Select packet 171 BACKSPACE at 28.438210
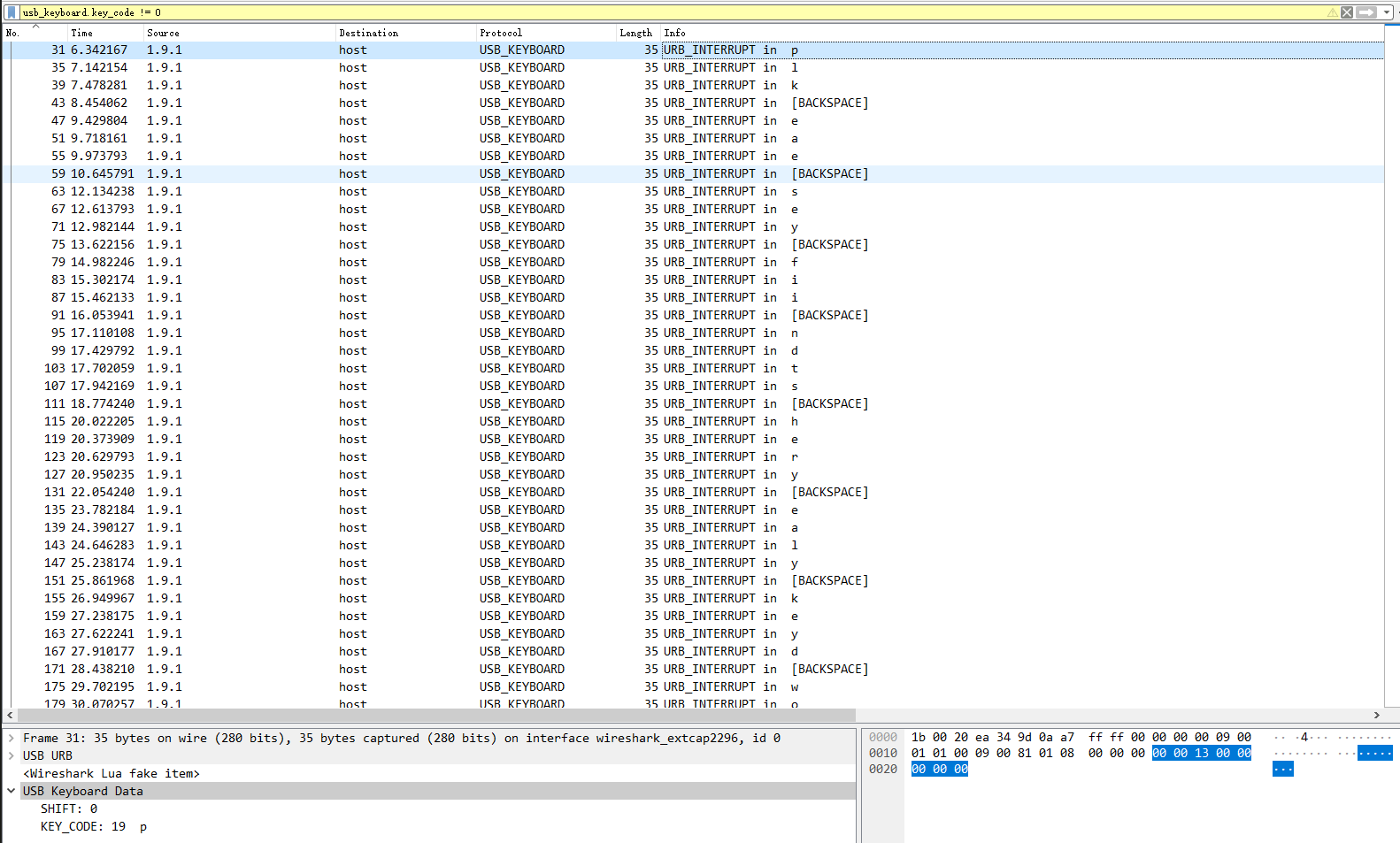 (x=694, y=669)
